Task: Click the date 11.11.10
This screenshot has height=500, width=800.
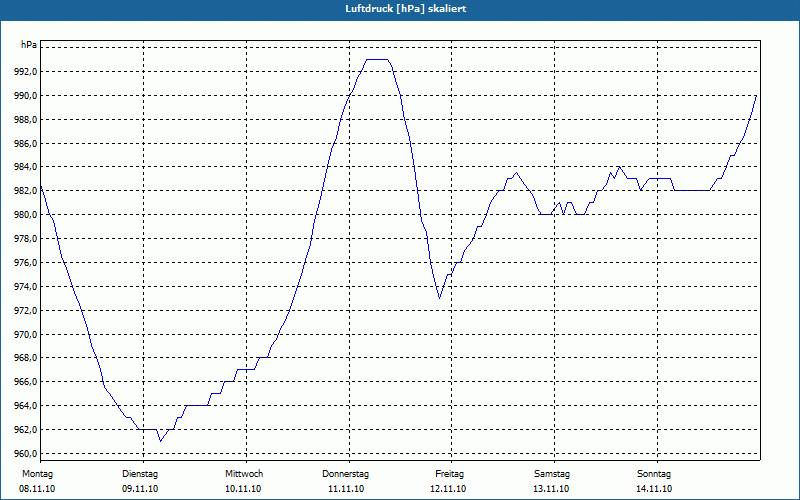Action: [346, 489]
